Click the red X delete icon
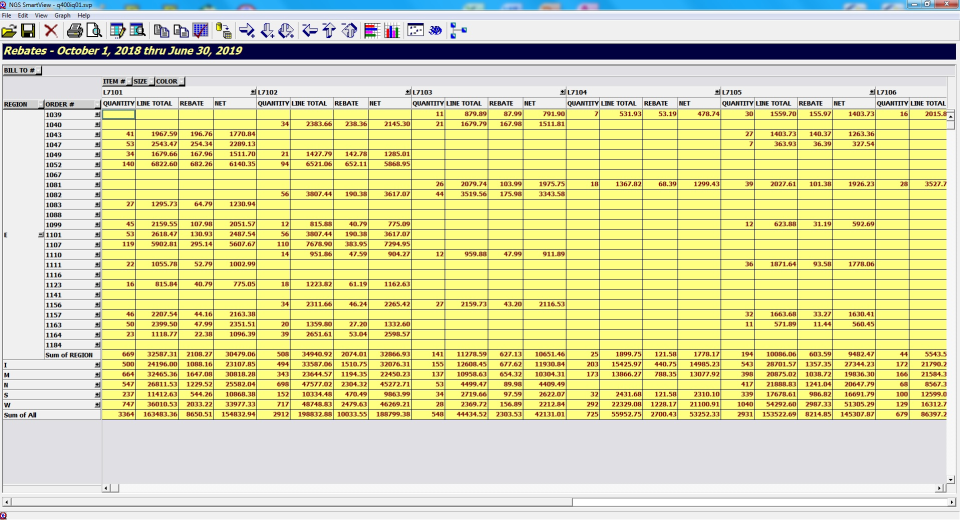 (x=51, y=31)
